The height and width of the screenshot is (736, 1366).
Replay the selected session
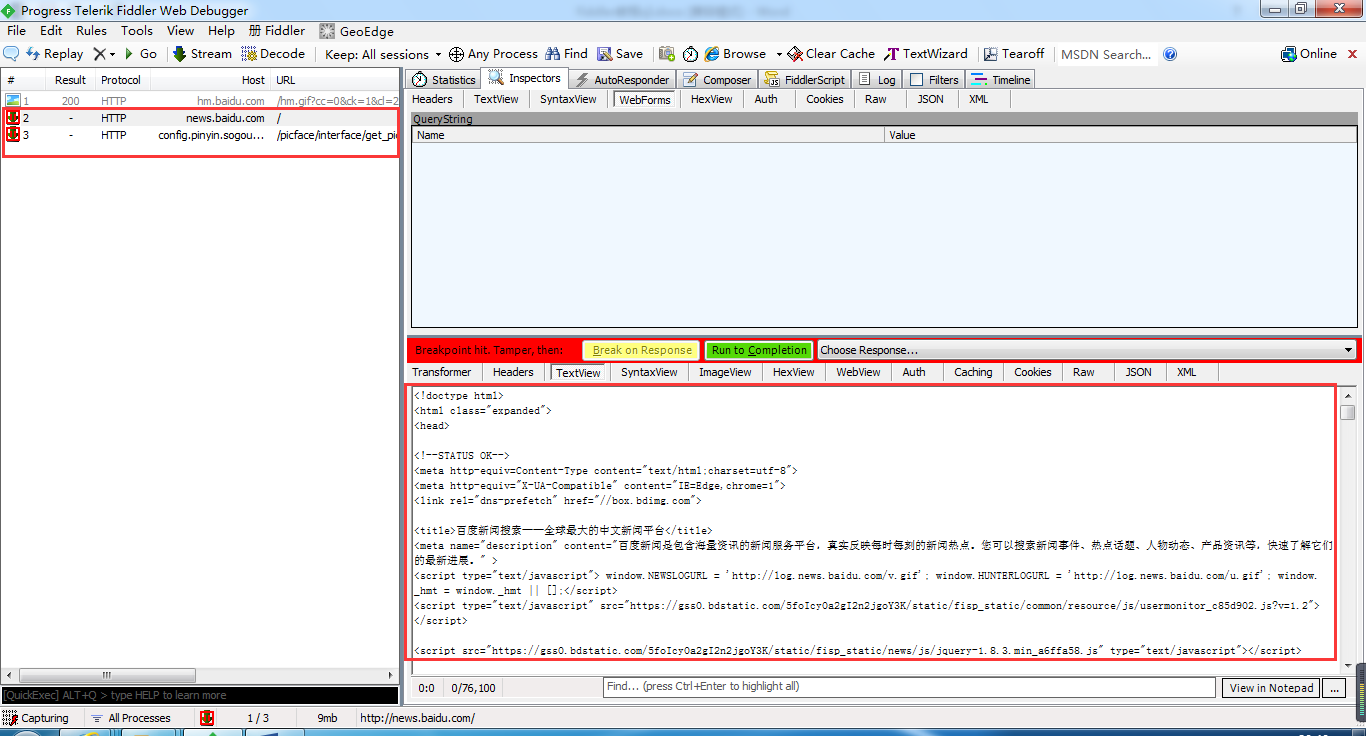pos(54,54)
